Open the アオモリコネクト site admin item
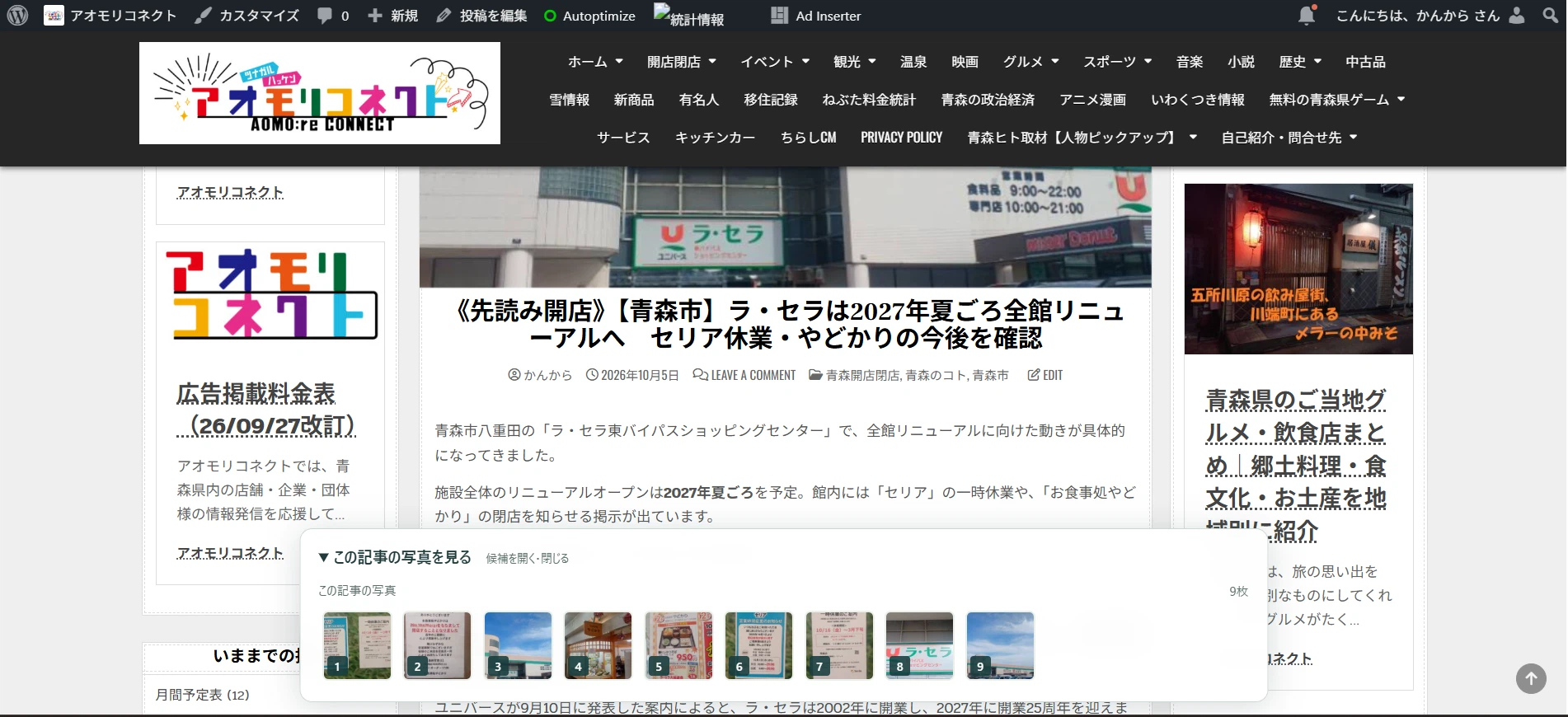 [110, 16]
